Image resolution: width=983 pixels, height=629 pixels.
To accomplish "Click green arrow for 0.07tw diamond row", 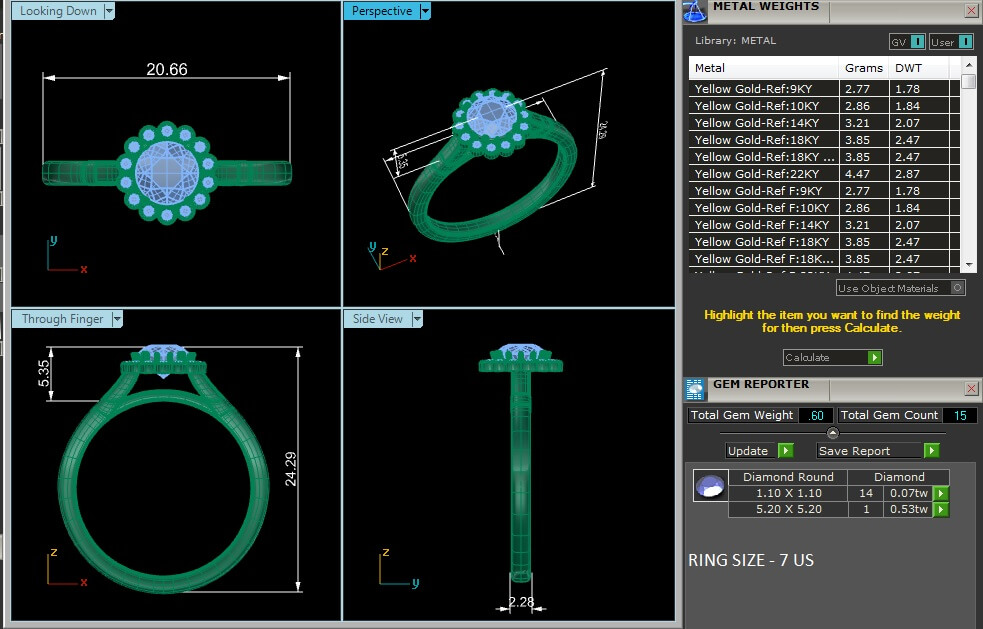I will click(x=941, y=493).
